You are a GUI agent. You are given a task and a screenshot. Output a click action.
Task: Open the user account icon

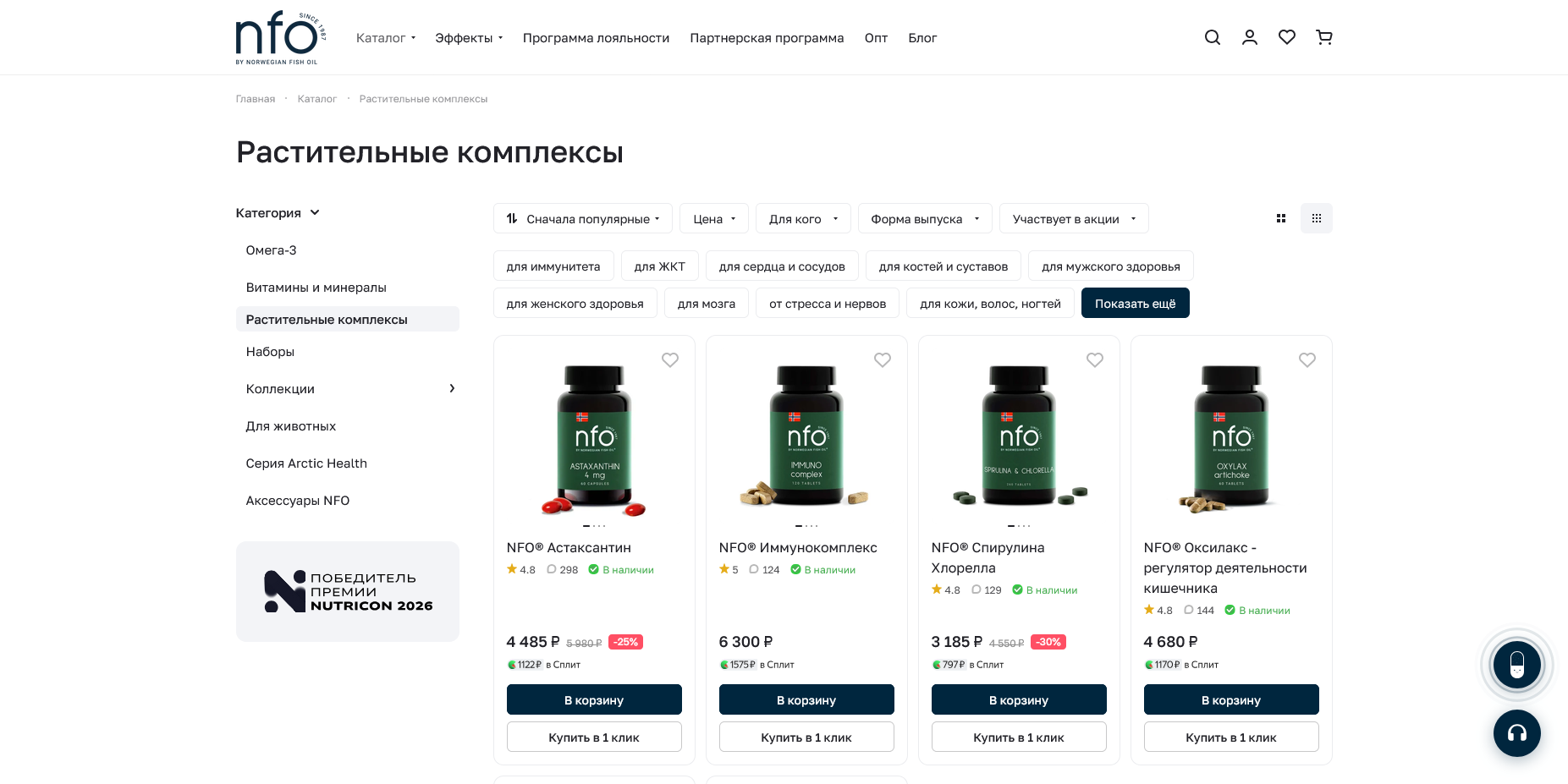[1249, 37]
